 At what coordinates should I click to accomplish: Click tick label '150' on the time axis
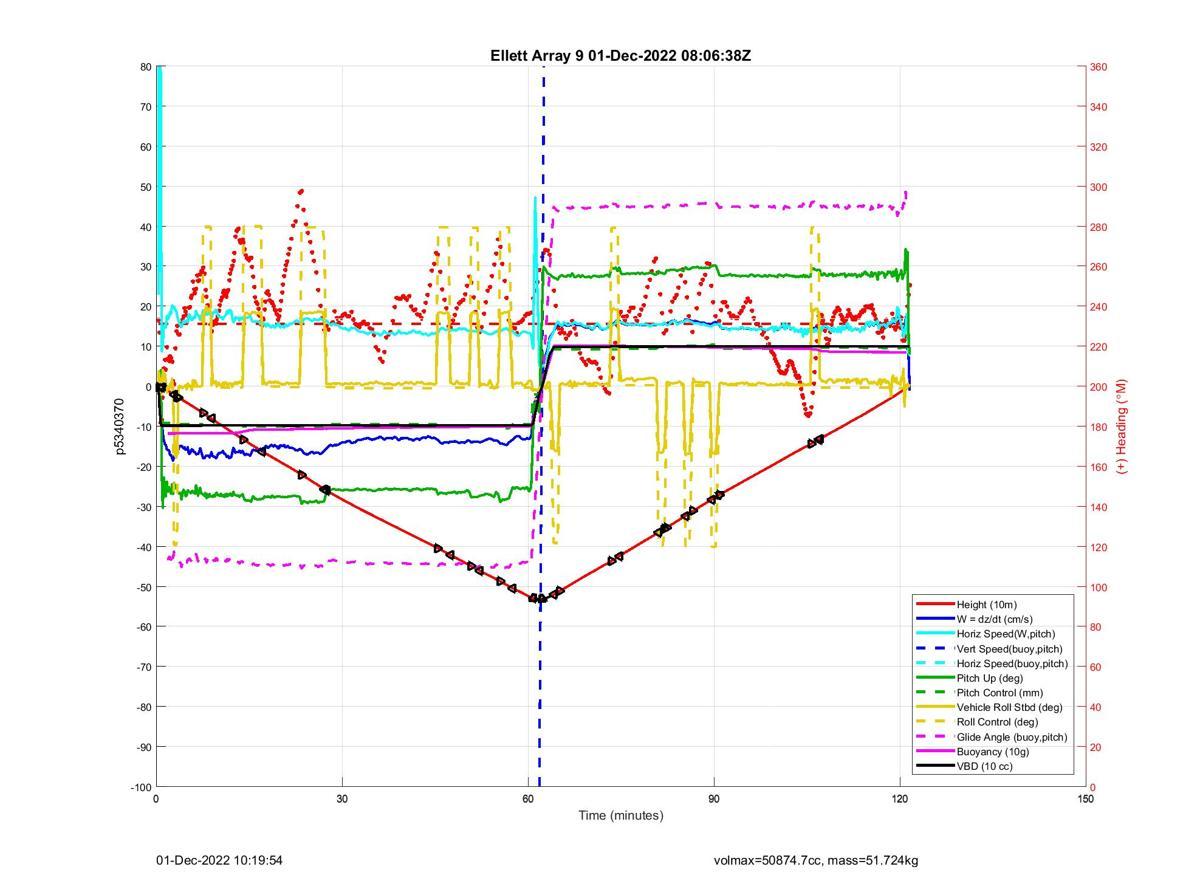[1085, 798]
